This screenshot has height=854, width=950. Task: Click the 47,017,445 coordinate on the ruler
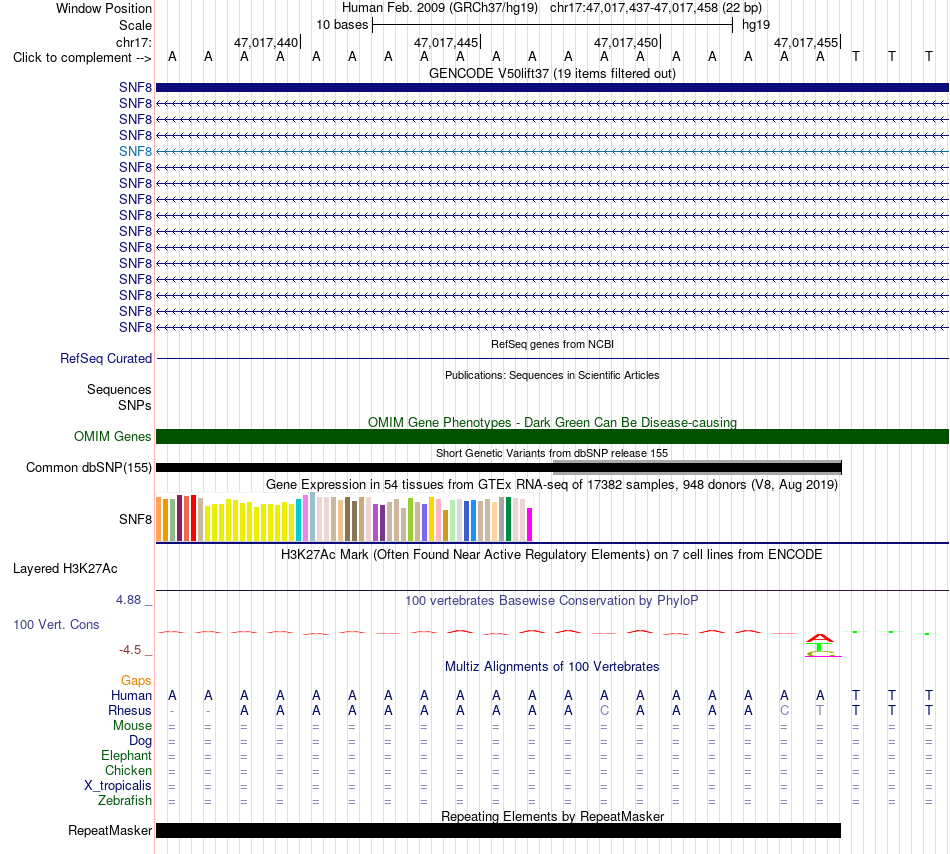click(x=446, y=42)
